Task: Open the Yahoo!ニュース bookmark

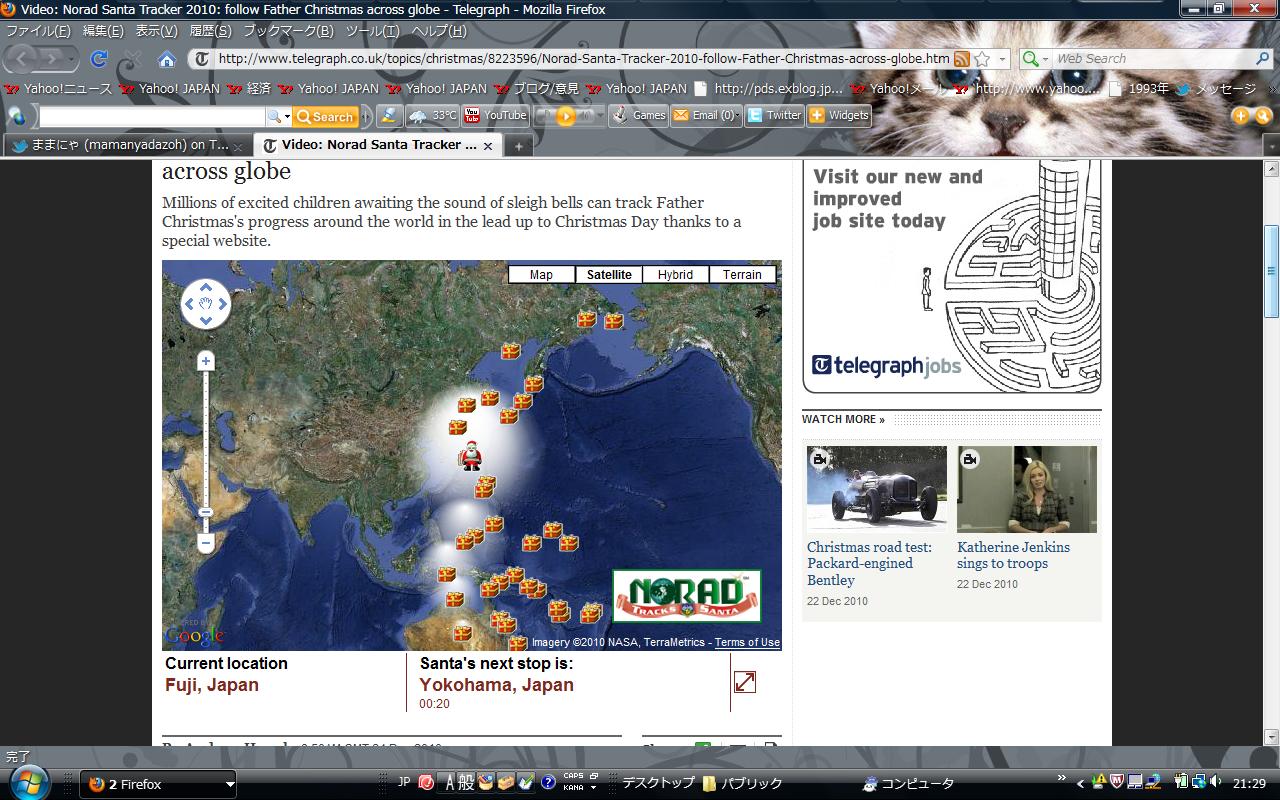Action: (x=59, y=89)
